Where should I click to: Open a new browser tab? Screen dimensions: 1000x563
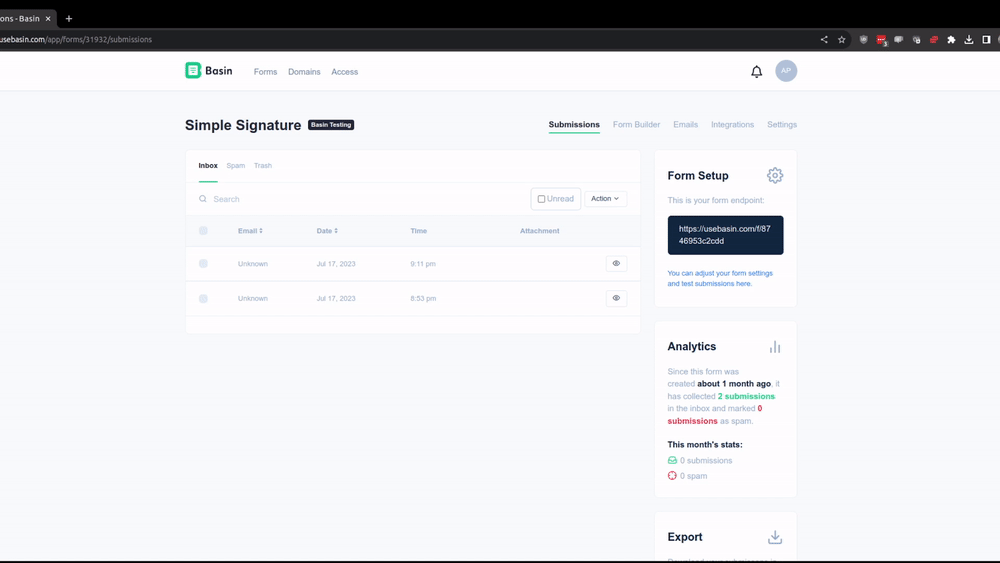coord(69,18)
